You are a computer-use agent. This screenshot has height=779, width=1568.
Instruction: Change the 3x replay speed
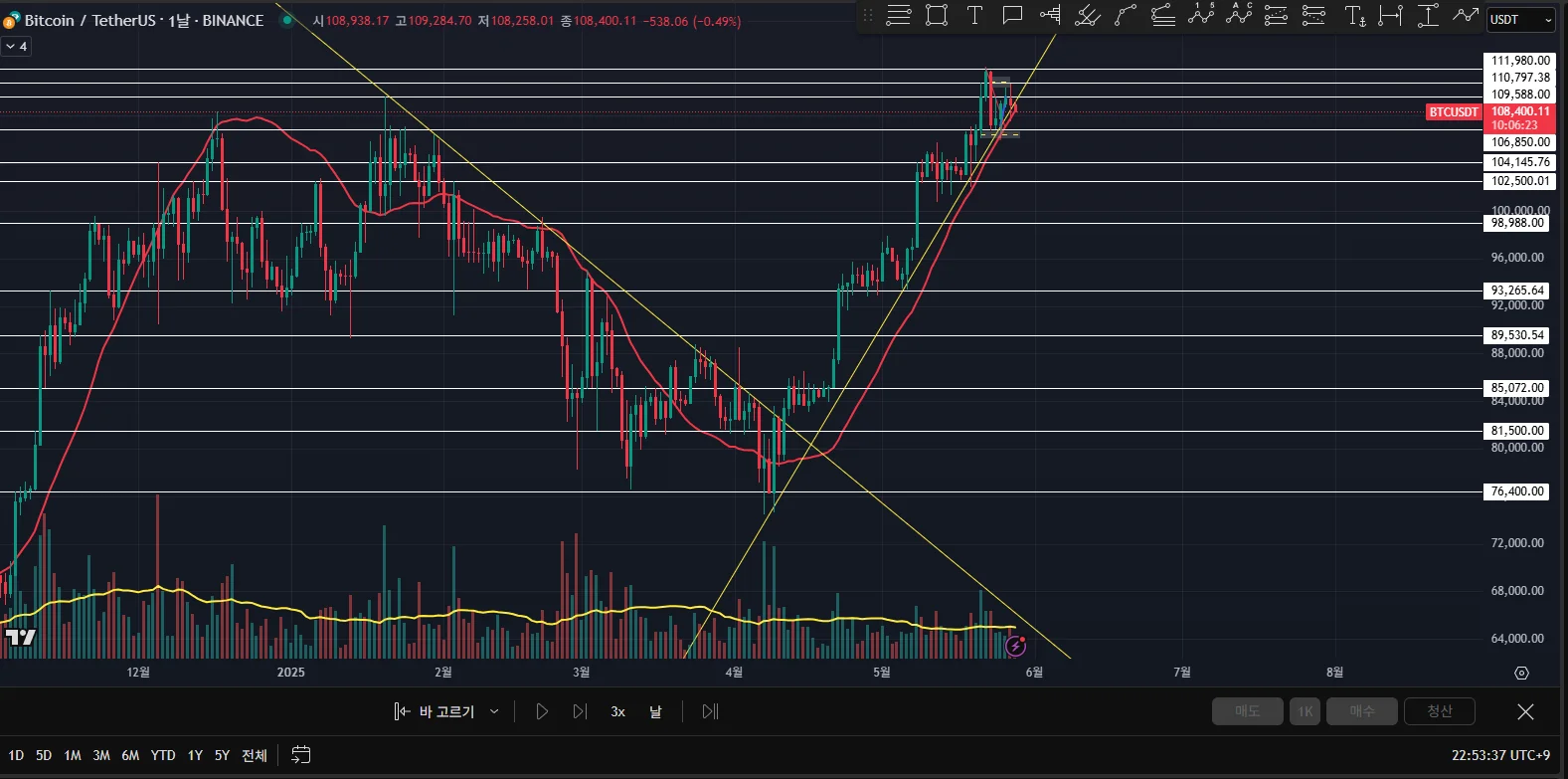tap(617, 711)
